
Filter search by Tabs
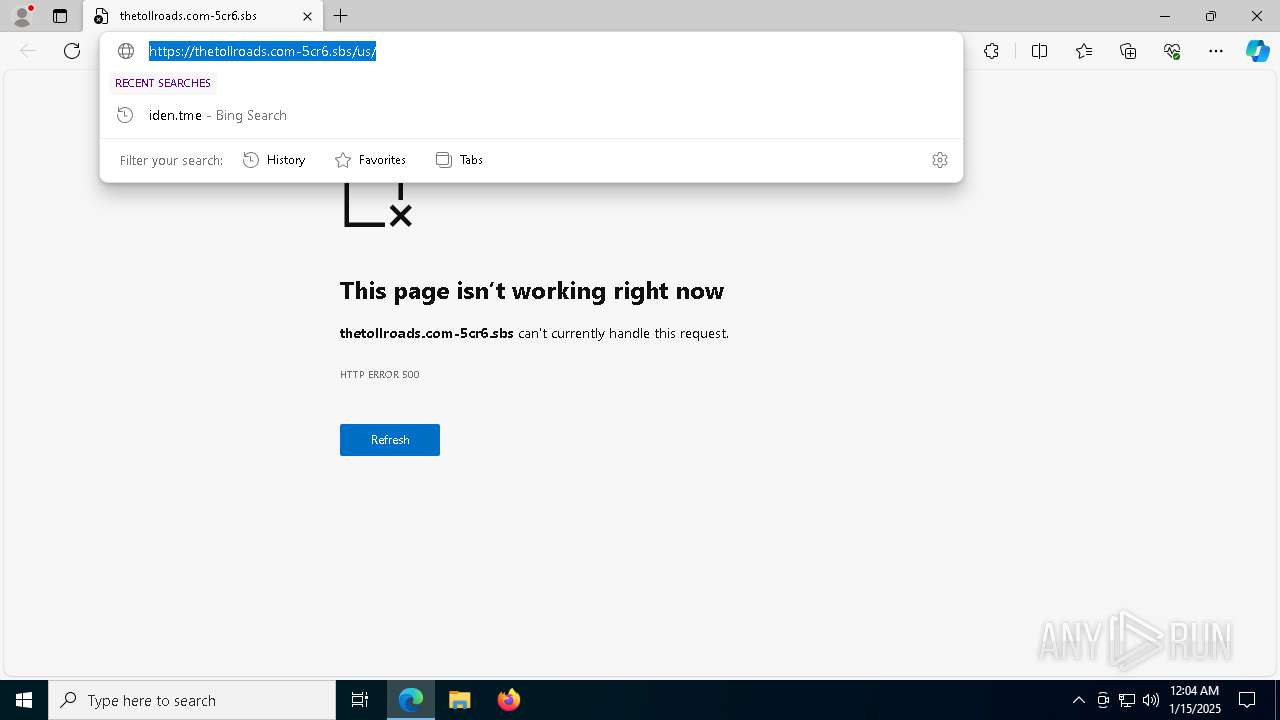[x=460, y=160]
